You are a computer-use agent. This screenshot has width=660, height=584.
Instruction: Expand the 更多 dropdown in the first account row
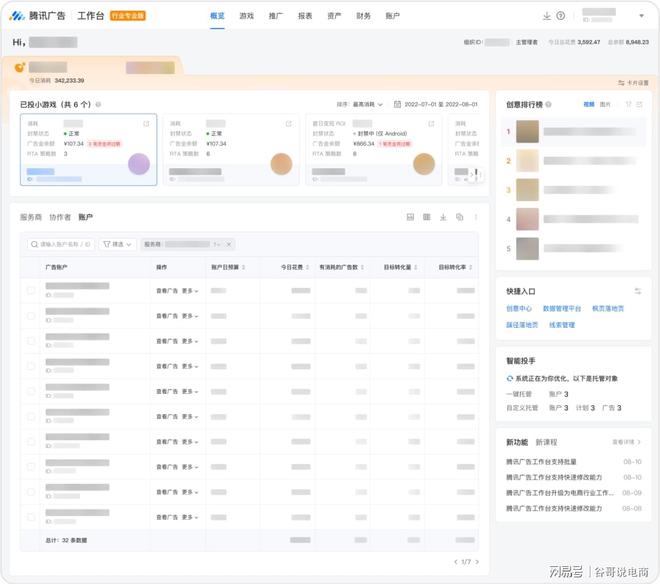coord(190,290)
